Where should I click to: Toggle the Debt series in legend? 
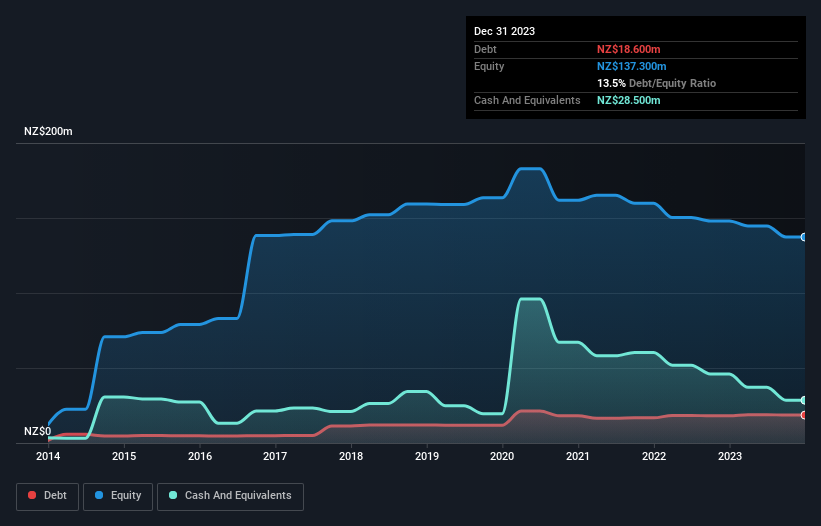(46, 495)
